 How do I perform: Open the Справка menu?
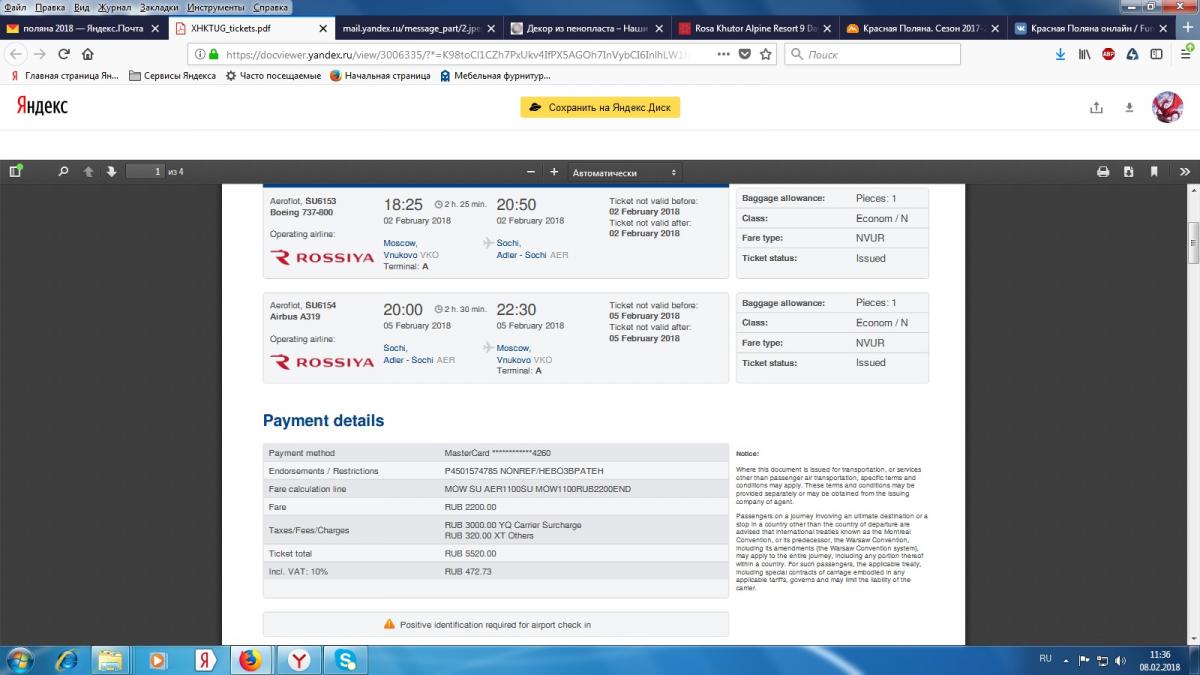pos(271,7)
